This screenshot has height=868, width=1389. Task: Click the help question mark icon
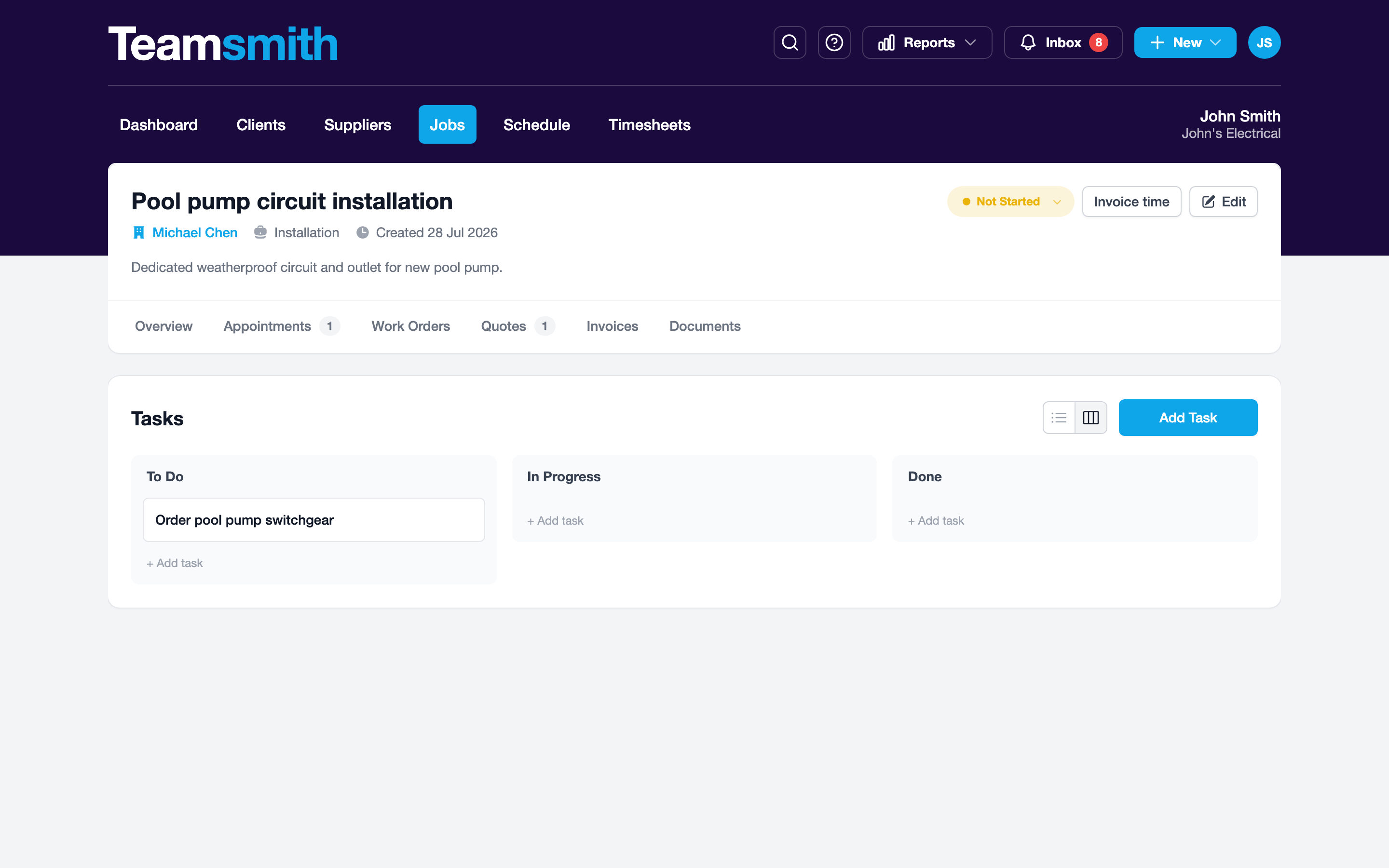click(x=834, y=42)
